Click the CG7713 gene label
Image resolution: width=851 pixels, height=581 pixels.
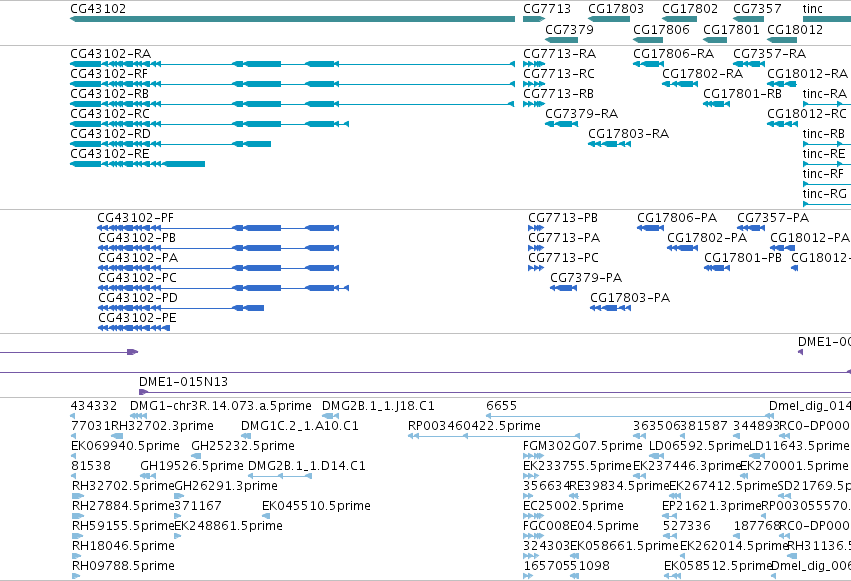(547, 9)
